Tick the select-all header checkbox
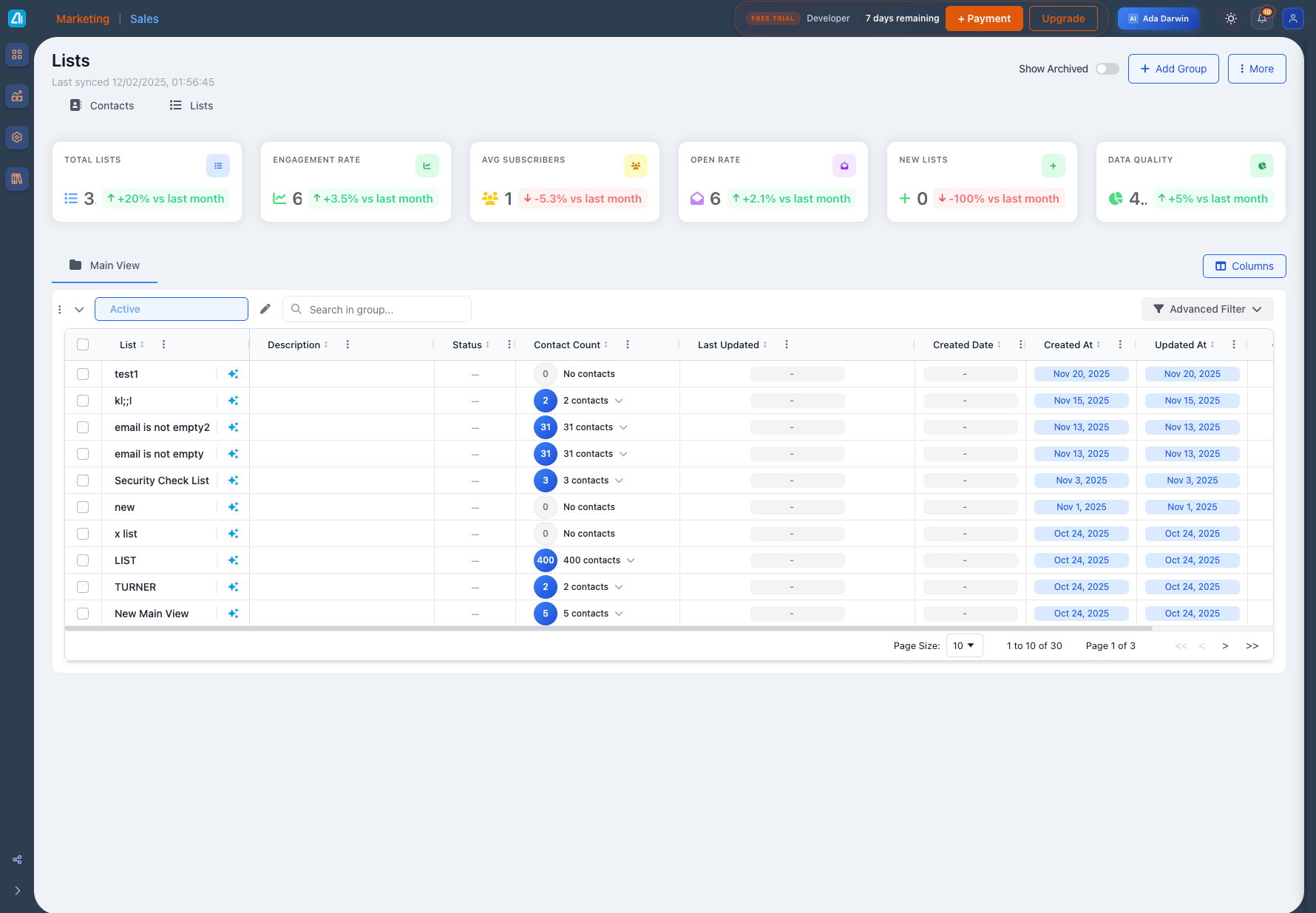The height and width of the screenshot is (913, 1316). [x=83, y=345]
